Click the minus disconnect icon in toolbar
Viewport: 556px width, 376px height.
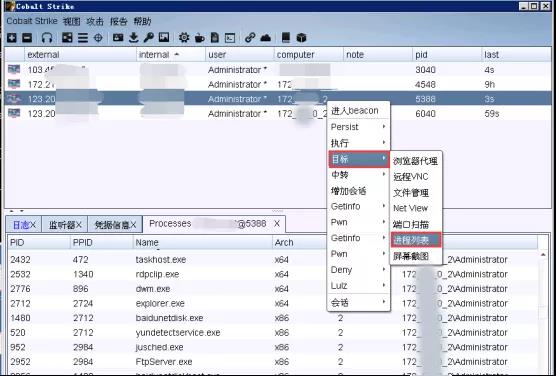point(27,38)
